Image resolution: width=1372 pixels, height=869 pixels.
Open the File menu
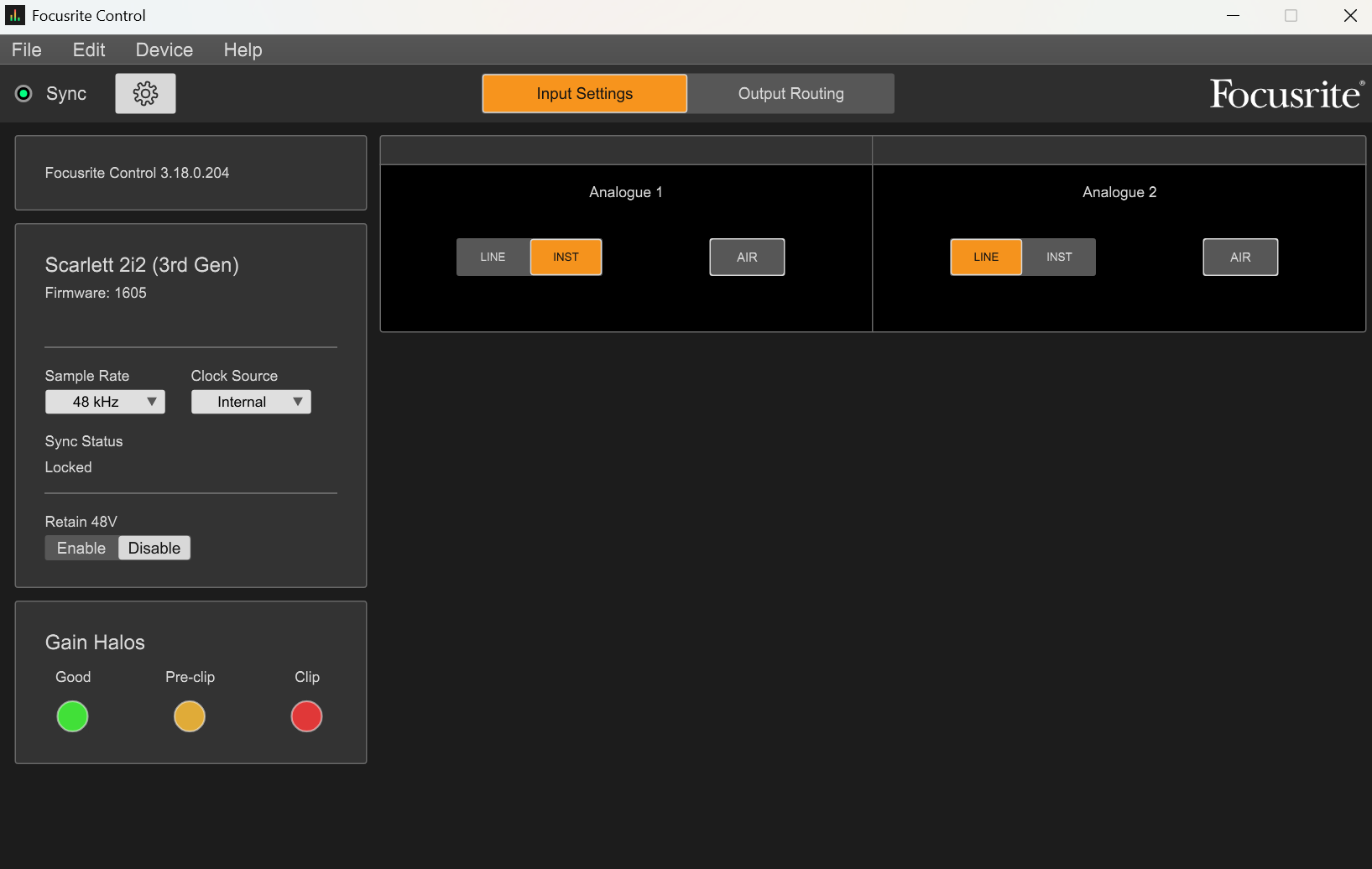[x=27, y=49]
